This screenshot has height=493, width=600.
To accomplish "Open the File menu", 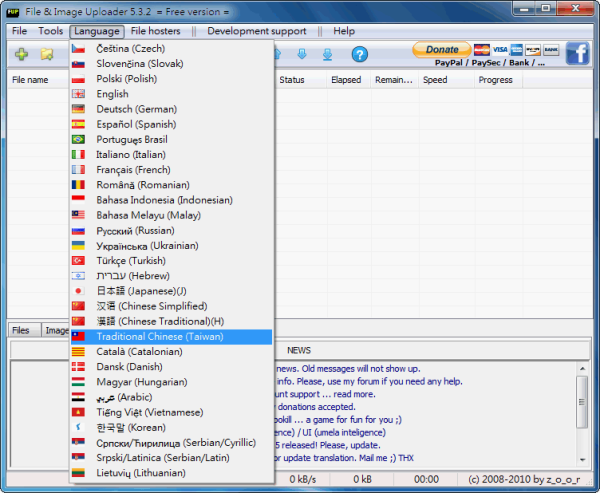I will coord(19,31).
